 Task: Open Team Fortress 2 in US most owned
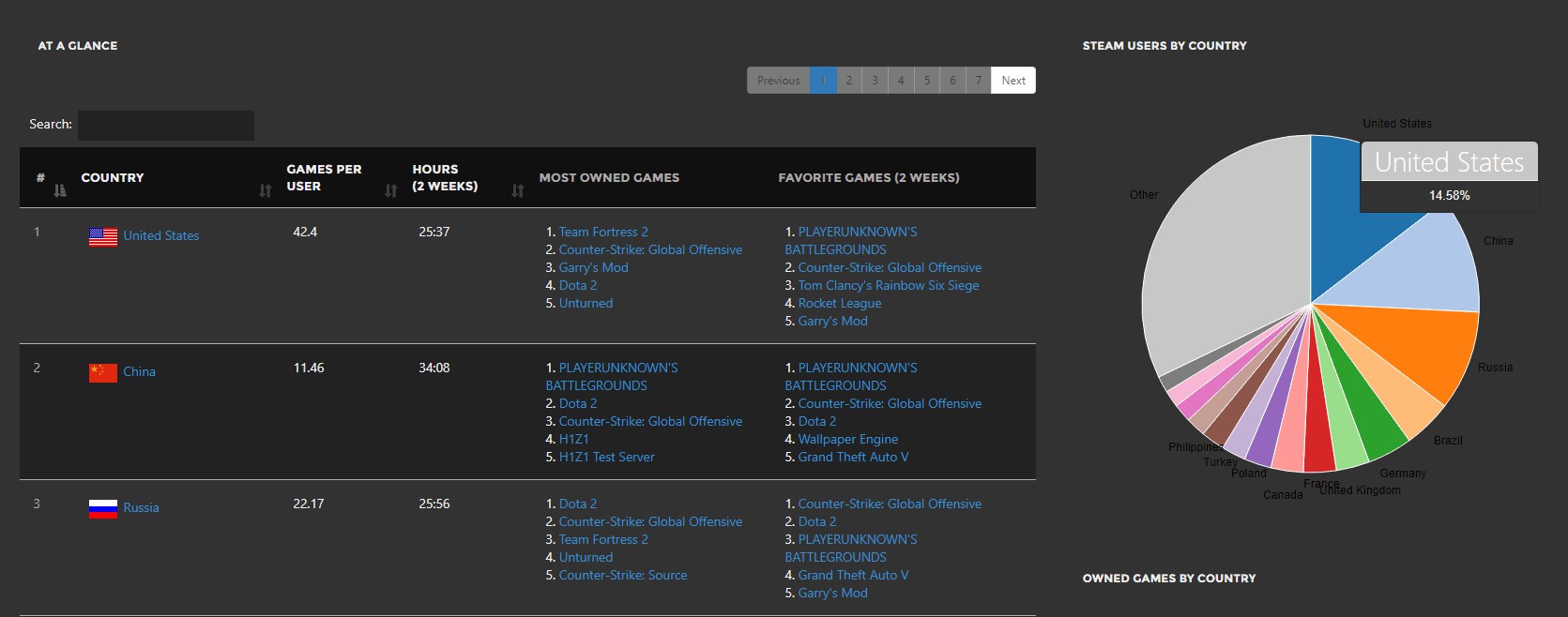(x=602, y=233)
